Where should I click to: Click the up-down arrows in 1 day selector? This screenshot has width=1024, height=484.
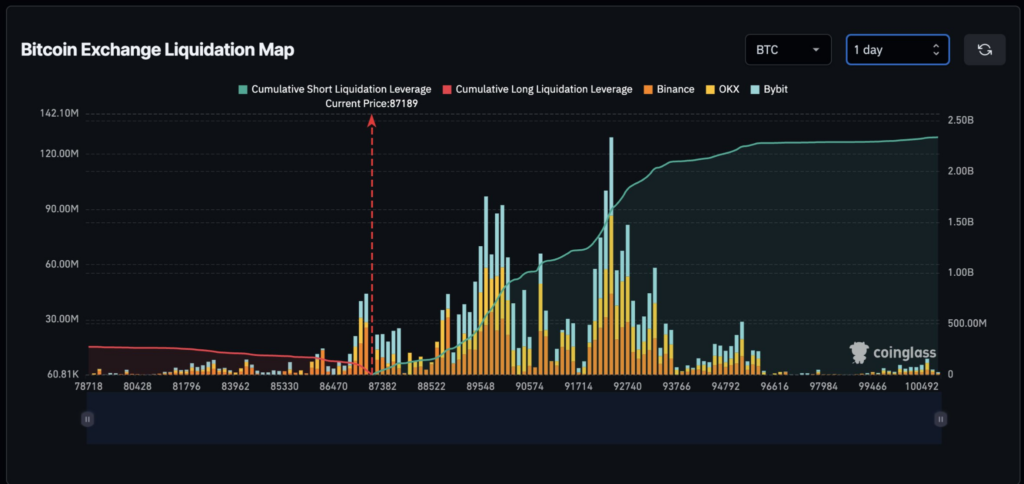point(935,50)
